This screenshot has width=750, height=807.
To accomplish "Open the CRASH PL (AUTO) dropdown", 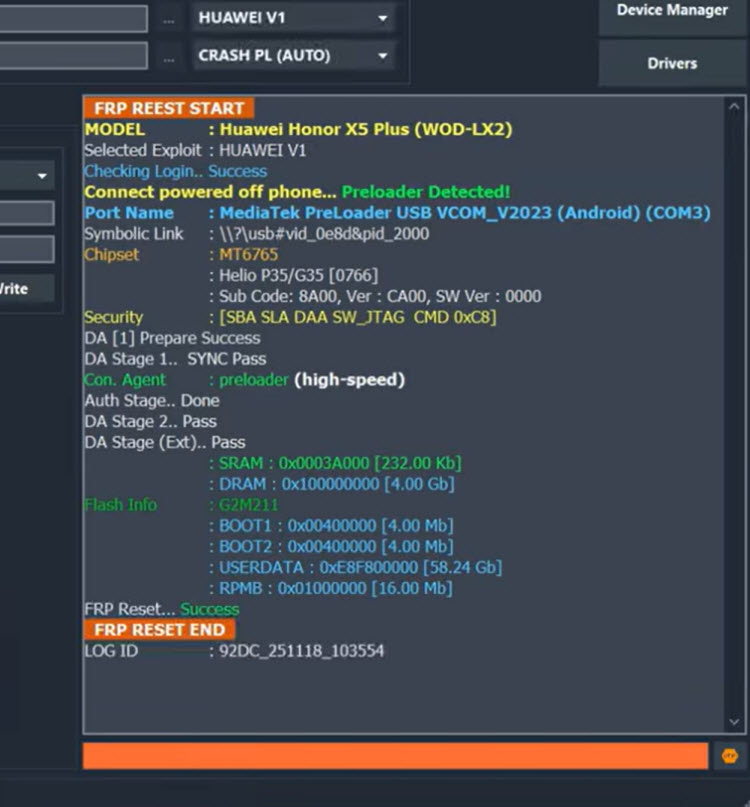I will click(293, 56).
